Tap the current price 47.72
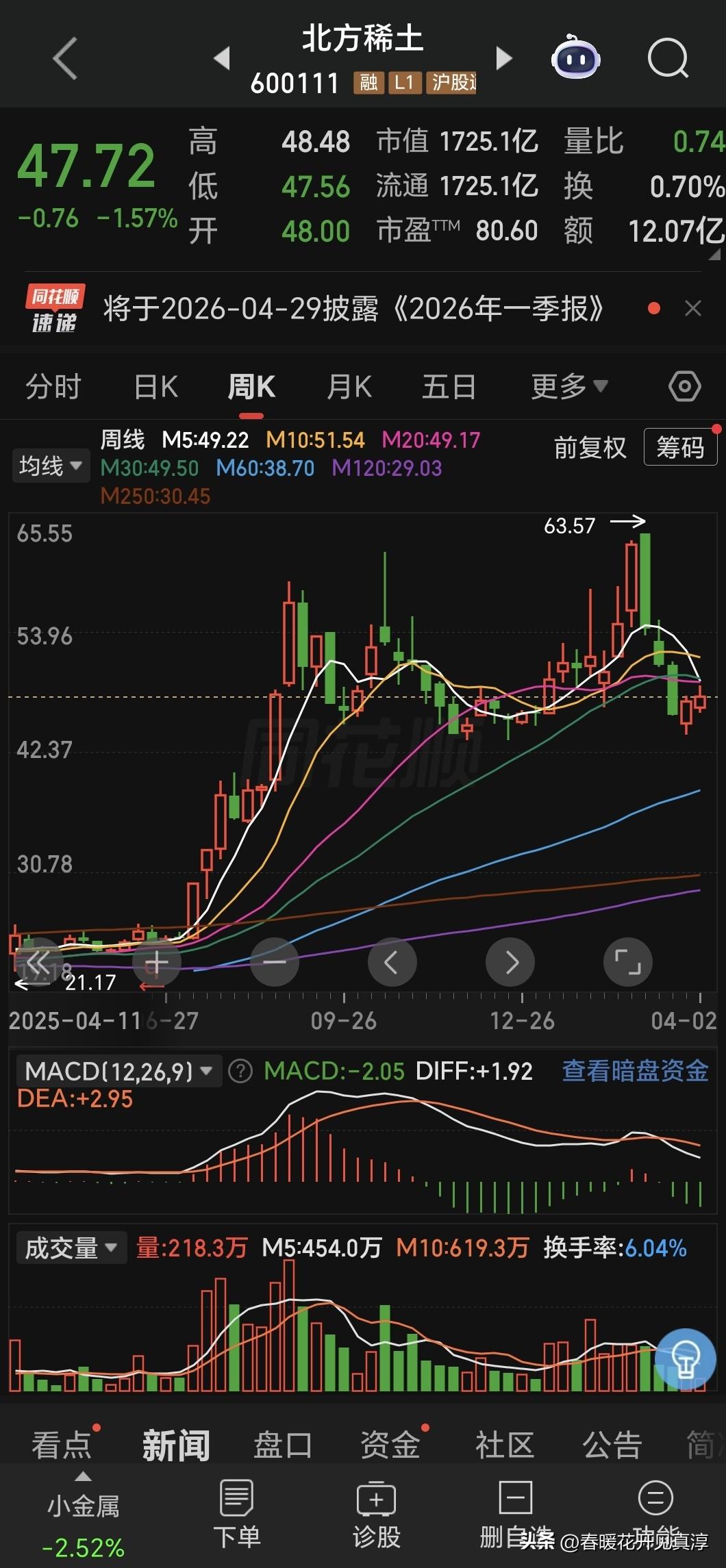The height and width of the screenshot is (1568, 726). [x=86, y=166]
